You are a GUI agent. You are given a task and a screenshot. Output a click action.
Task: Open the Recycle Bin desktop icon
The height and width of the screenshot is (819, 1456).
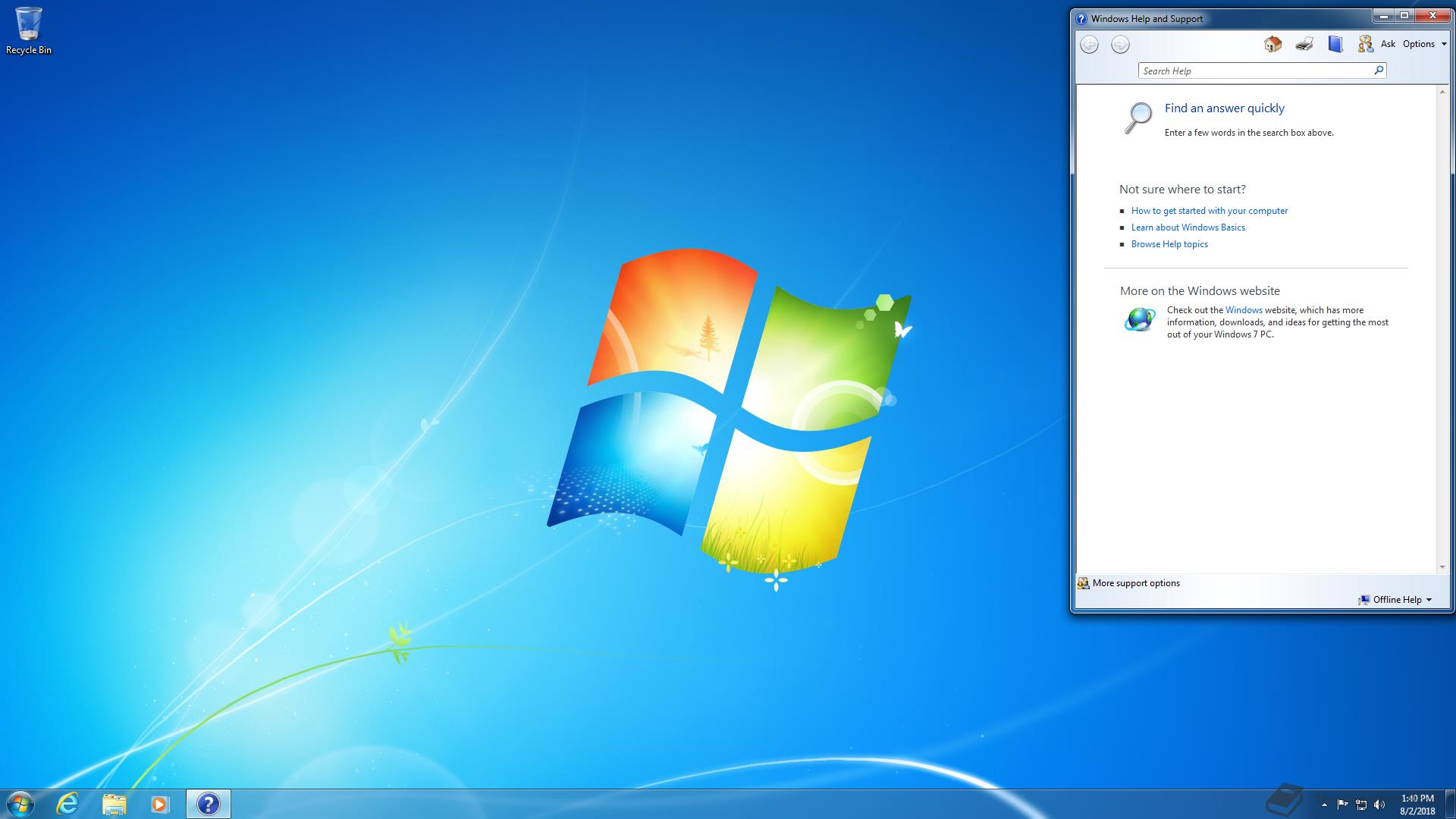coord(29,31)
